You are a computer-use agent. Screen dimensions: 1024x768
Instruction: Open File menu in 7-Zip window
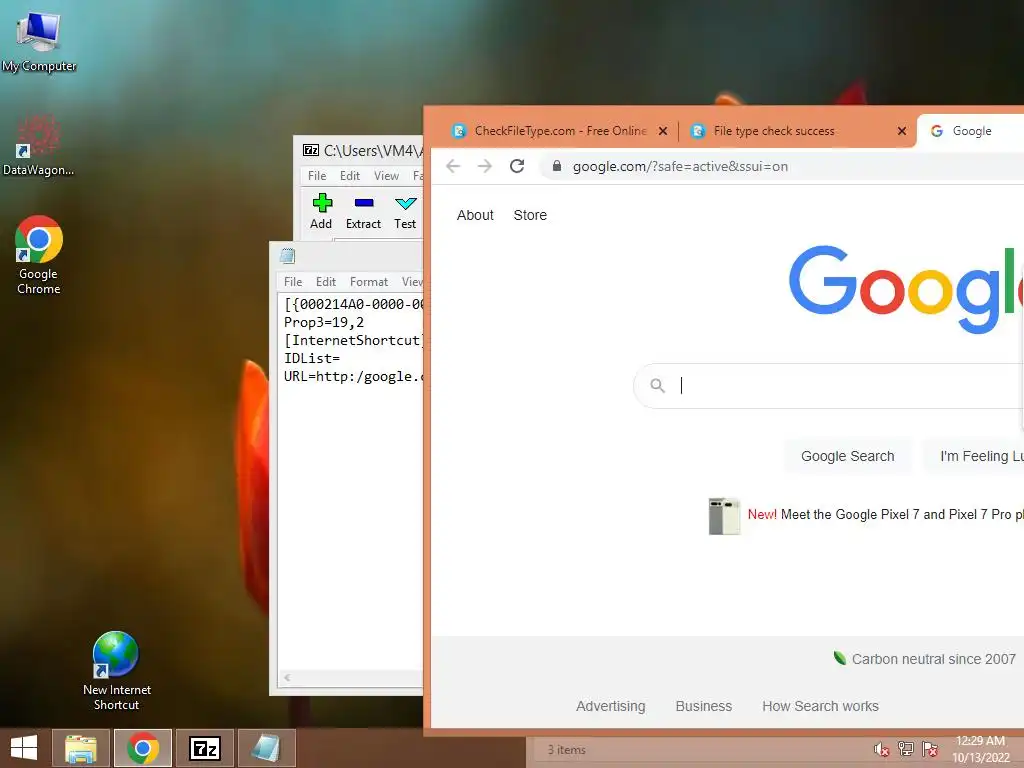pyautogui.click(x=317, y=176)
